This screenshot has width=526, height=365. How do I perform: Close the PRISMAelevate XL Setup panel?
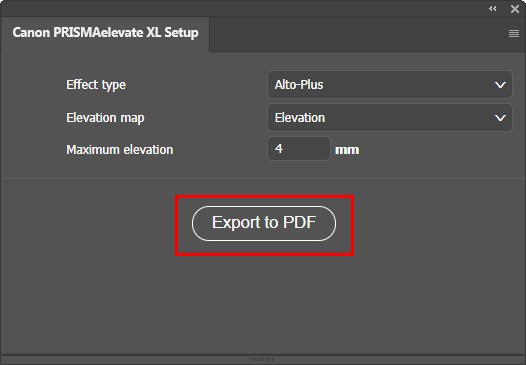coord(515,9)
